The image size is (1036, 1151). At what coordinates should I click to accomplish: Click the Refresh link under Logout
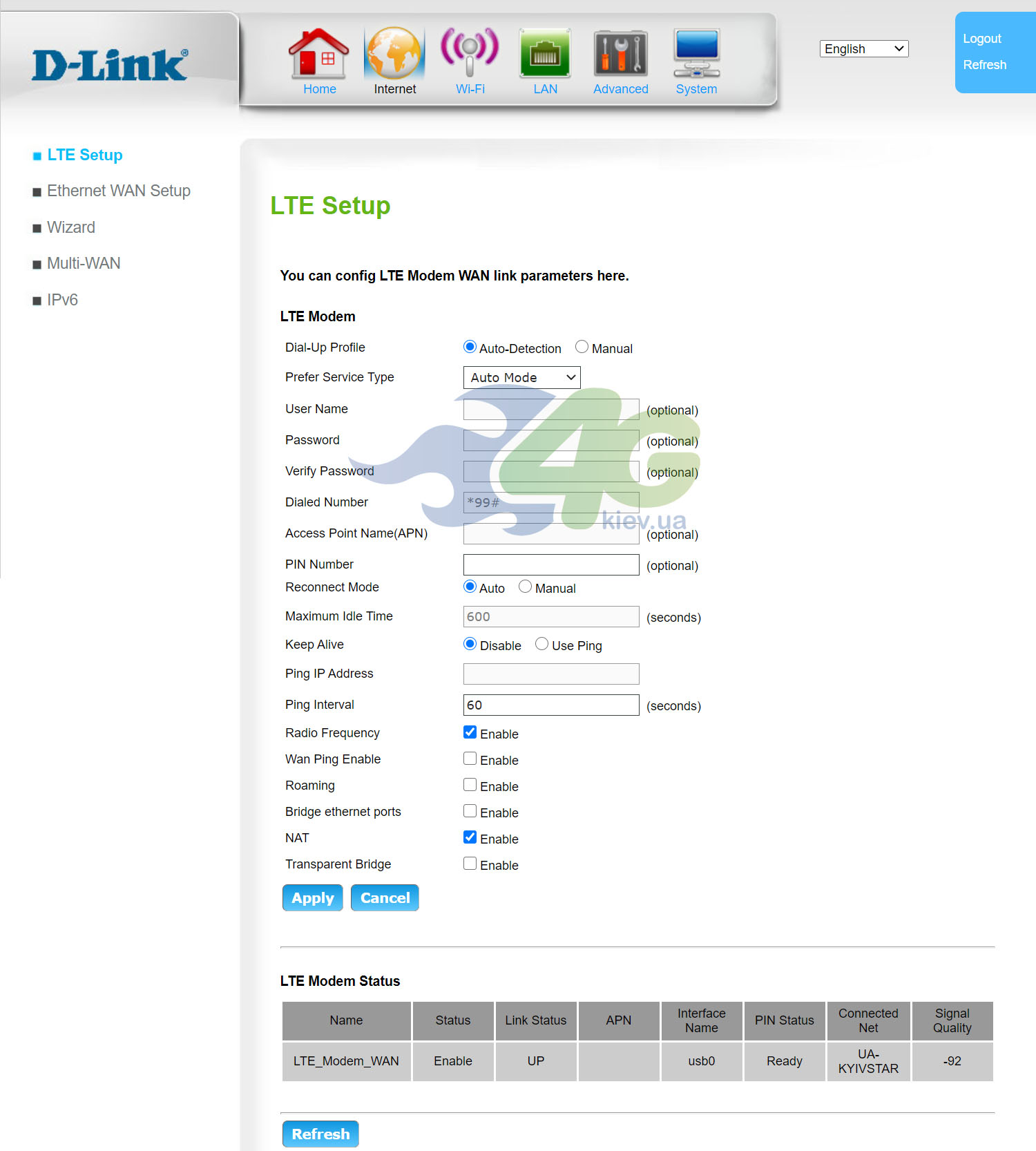(x=985, y=65)
